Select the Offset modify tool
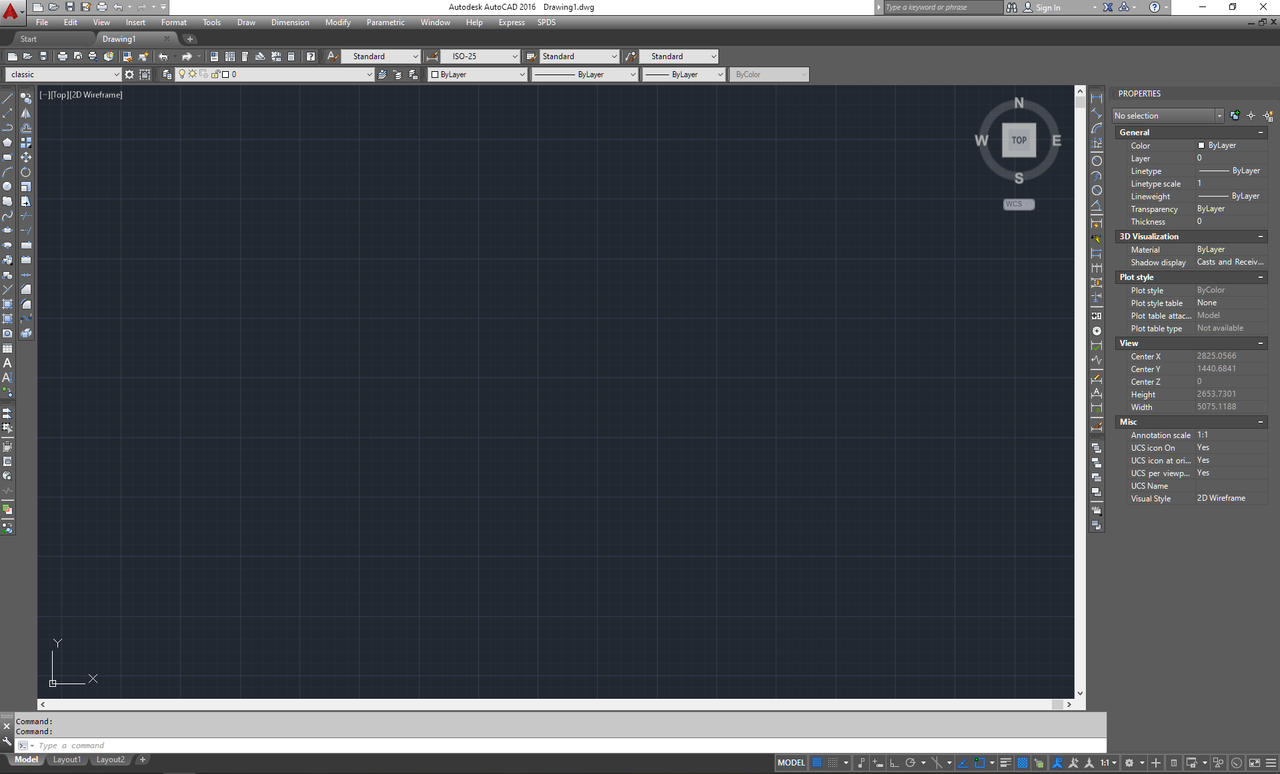The width and height of the screenshot is (1280, 774). [26, 128]
